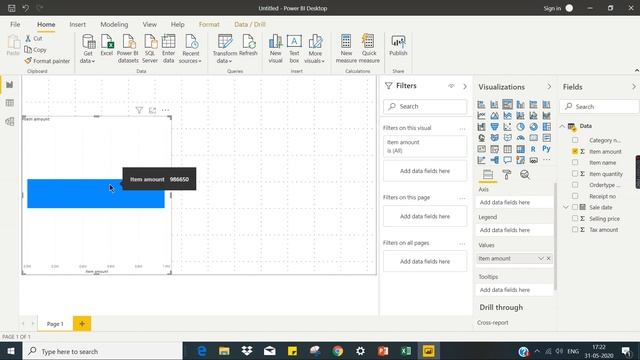This screenshot has height=360, width=640.
Task: Check the Ordertype field
Action: 575,185
